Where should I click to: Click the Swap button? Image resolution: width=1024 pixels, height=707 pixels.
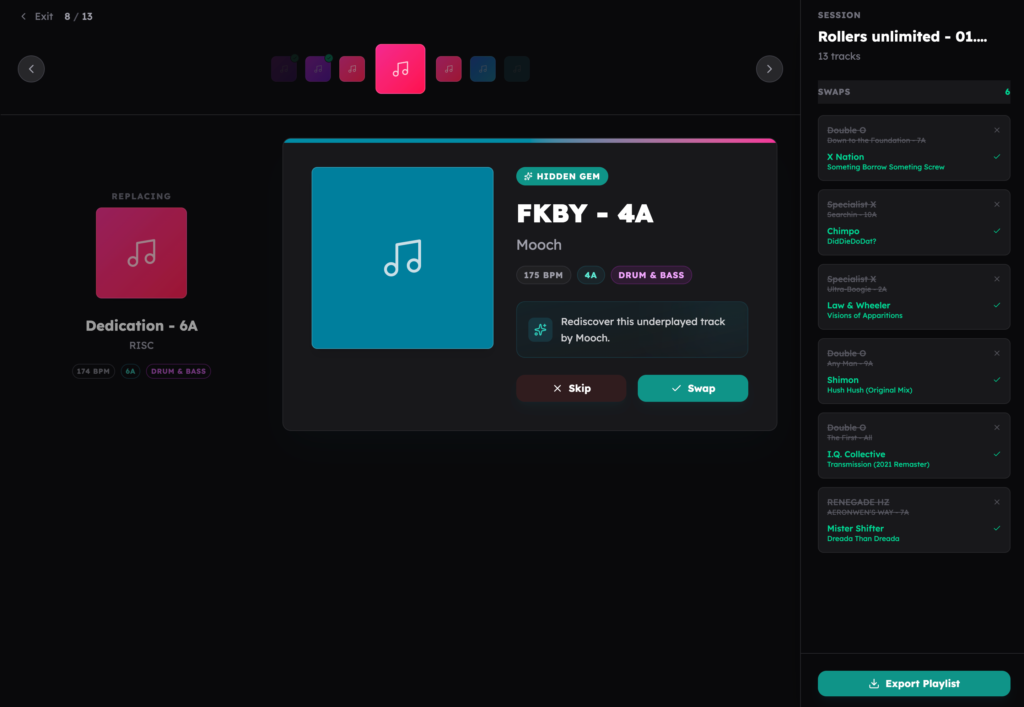(x=692, y=388)
